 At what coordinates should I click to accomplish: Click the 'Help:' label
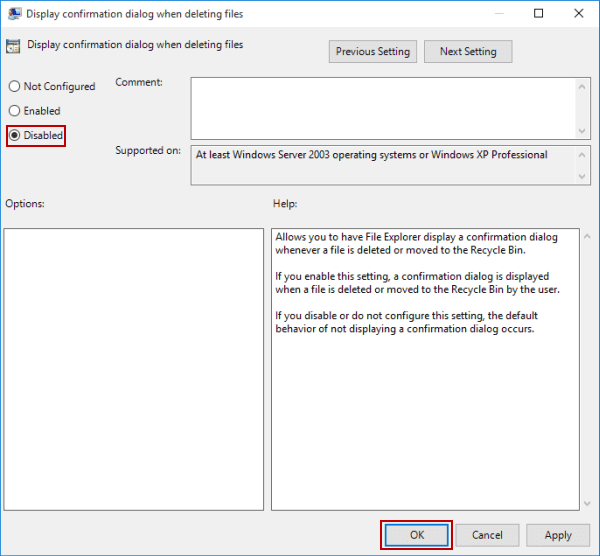285,204
